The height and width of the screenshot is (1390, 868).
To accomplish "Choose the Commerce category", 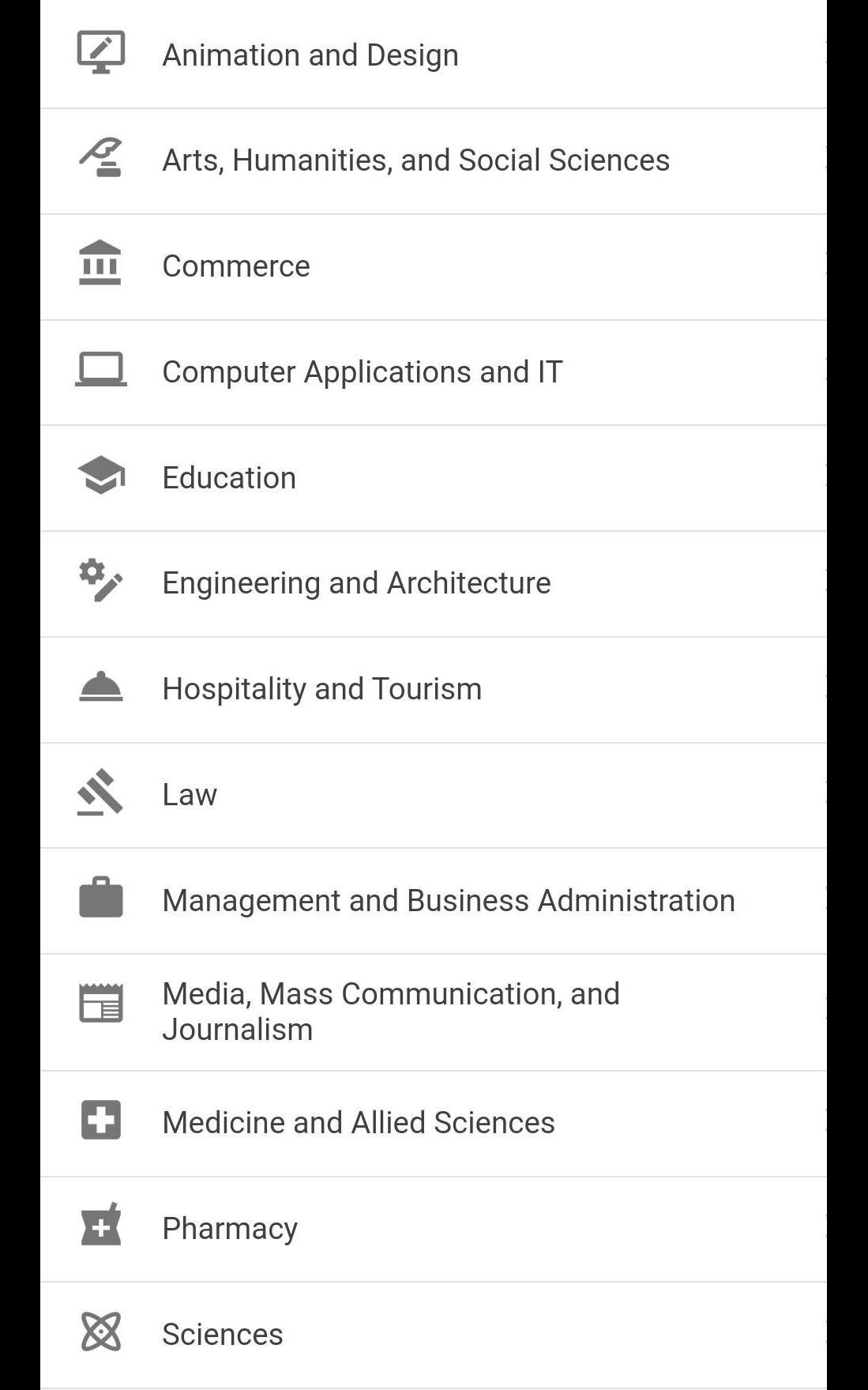I will tap(236, 266).
